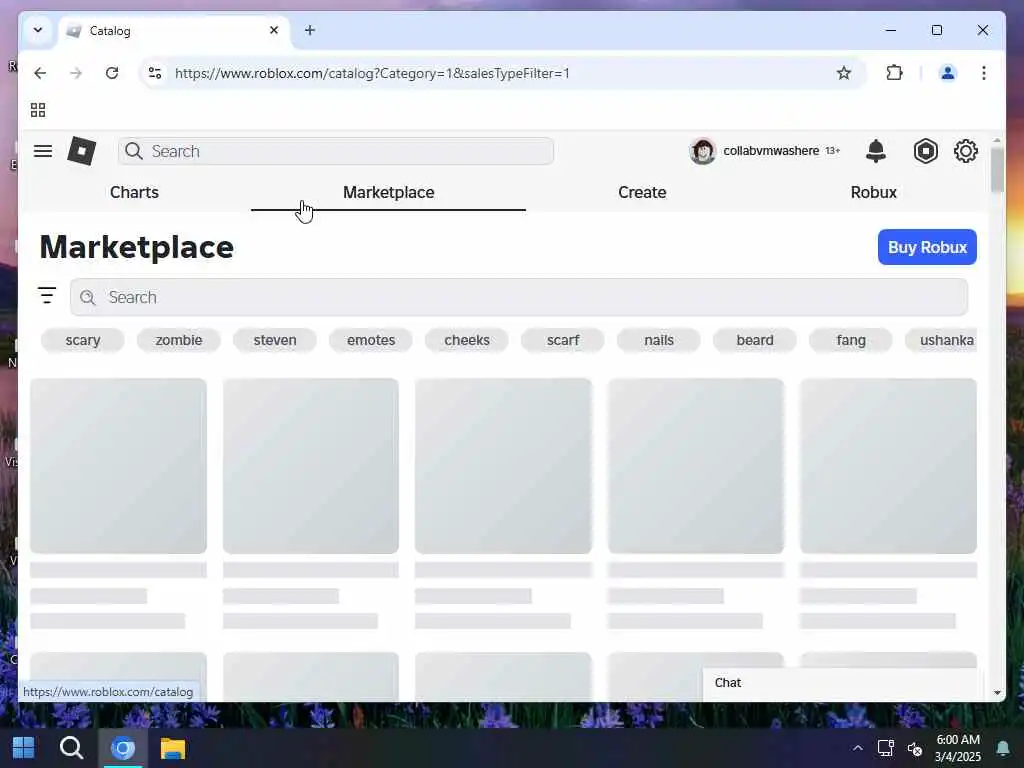Click the page vertical scrollbar thumb

click(997, 170)
